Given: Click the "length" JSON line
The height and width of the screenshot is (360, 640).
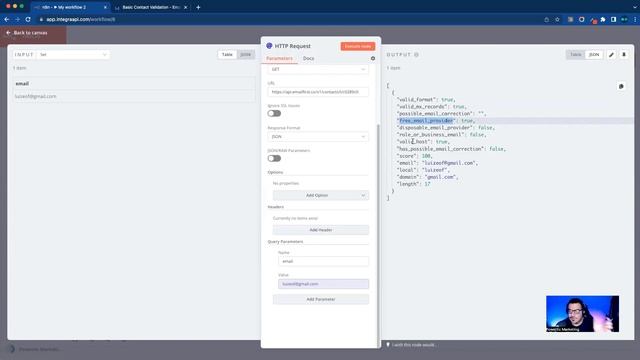Looking at the screenshot, I should point(413,184).
